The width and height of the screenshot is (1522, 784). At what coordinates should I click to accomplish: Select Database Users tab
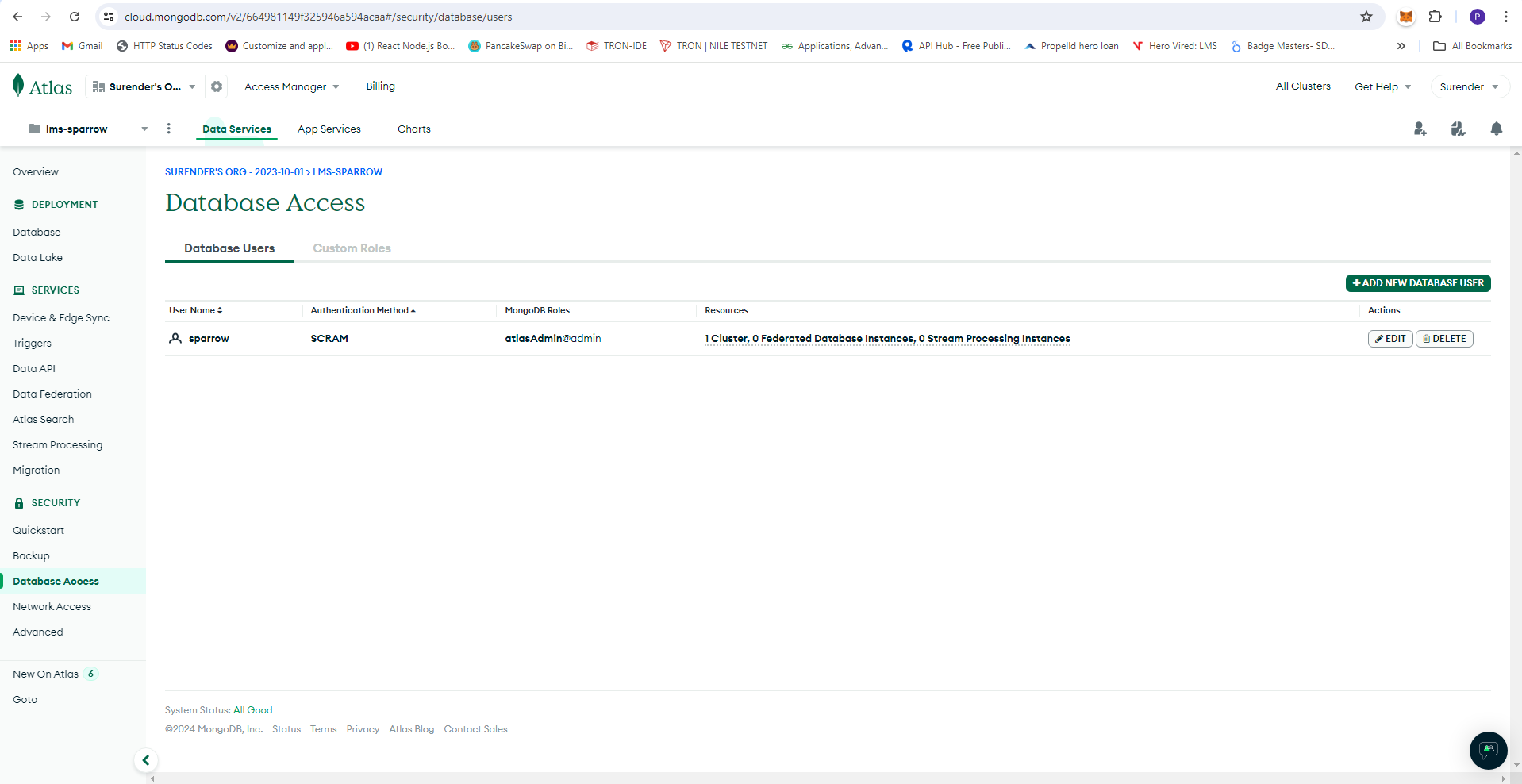point(229,248)
